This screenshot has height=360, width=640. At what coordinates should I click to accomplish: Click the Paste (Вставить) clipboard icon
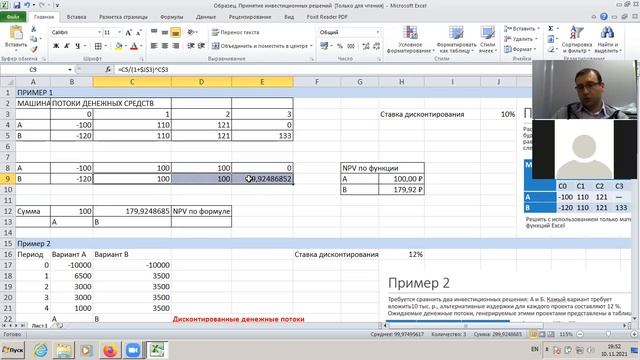click(x=16, y=33)
